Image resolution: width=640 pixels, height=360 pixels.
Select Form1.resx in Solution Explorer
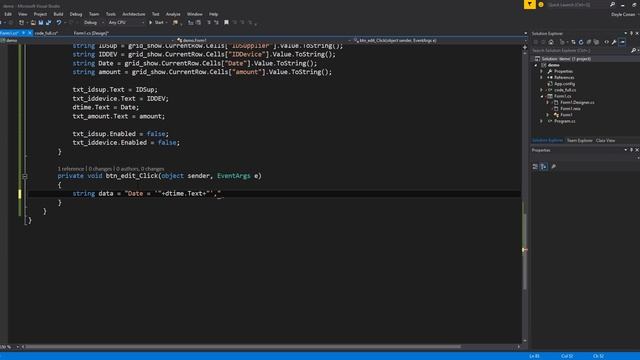[x=570, y=109]
